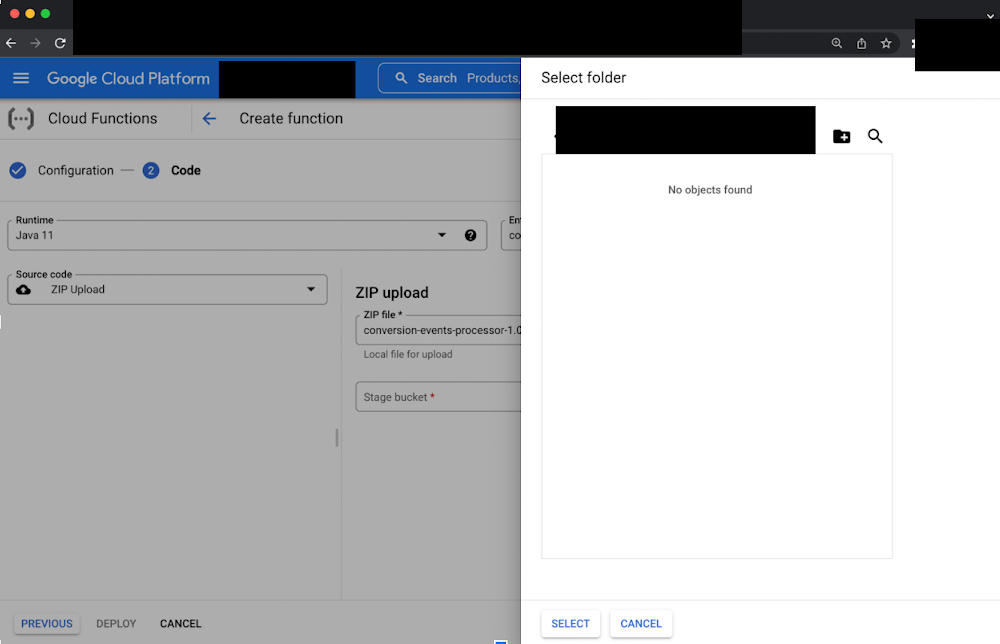Click the Cloud Functions title text
1000x644 pixels.
pos(103,119)
